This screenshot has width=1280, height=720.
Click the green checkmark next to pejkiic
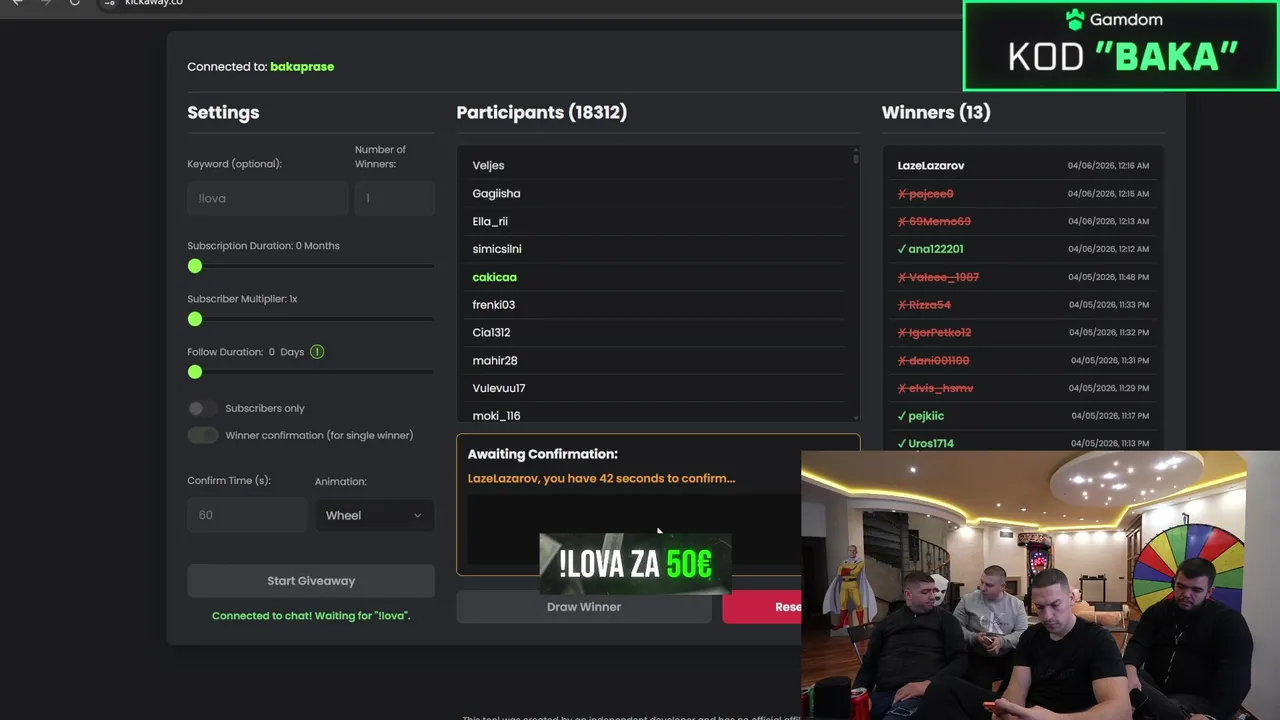(902, 416)
